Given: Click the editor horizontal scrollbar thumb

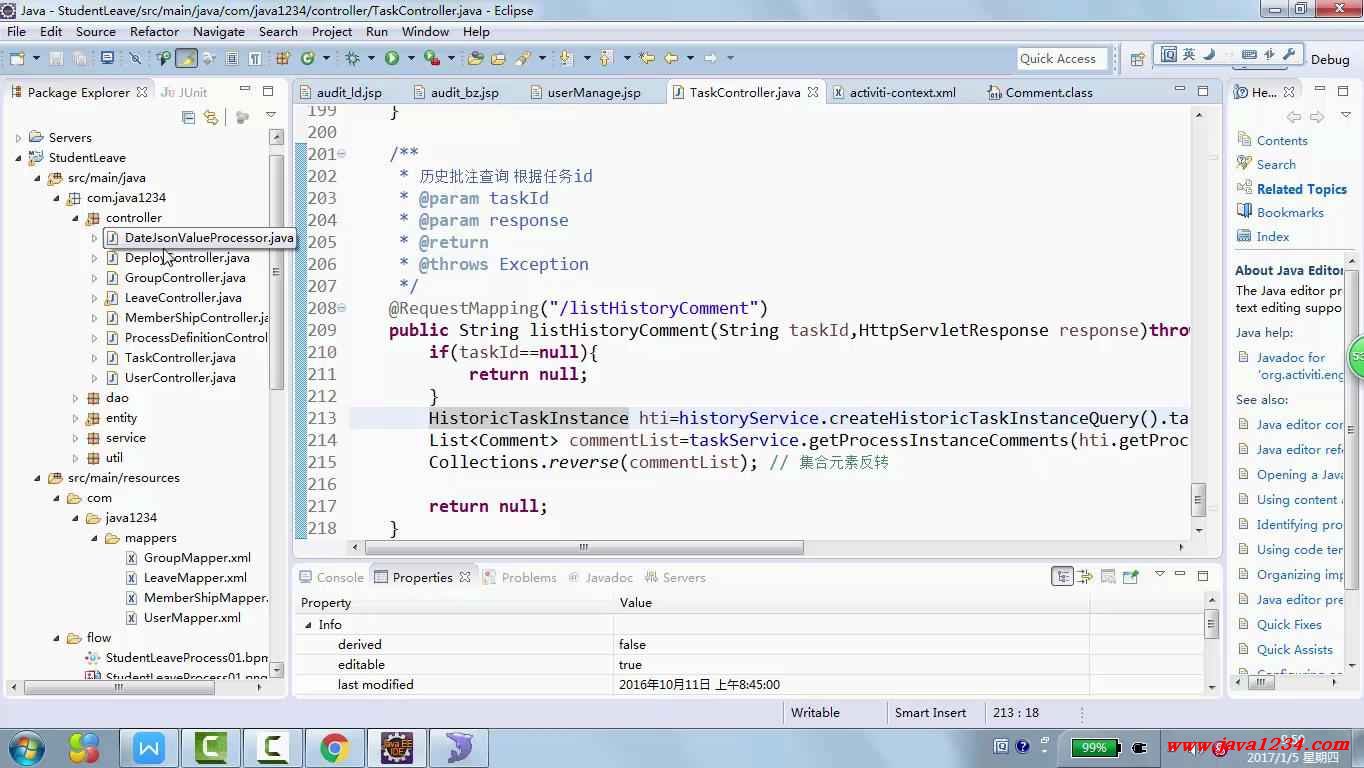Looking at the screenshot, I should coord(584,547).
